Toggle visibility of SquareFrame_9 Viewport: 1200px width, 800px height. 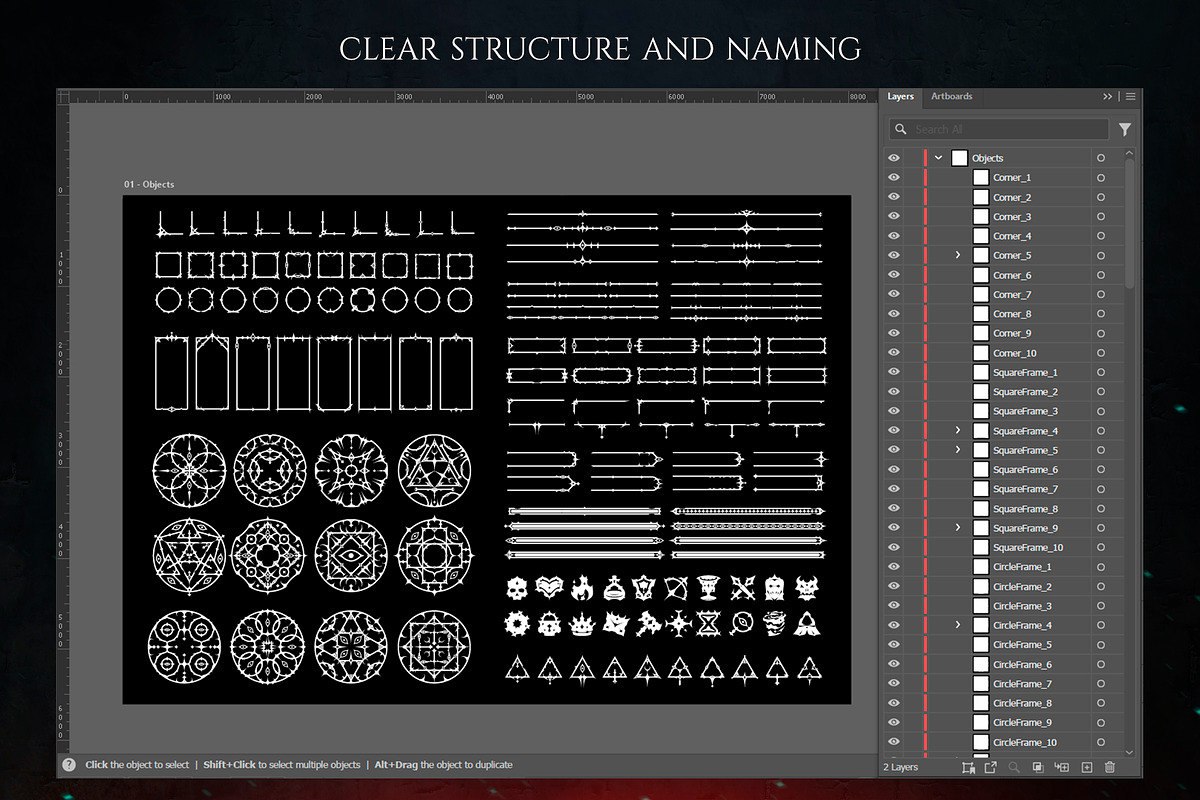[894, 528]
